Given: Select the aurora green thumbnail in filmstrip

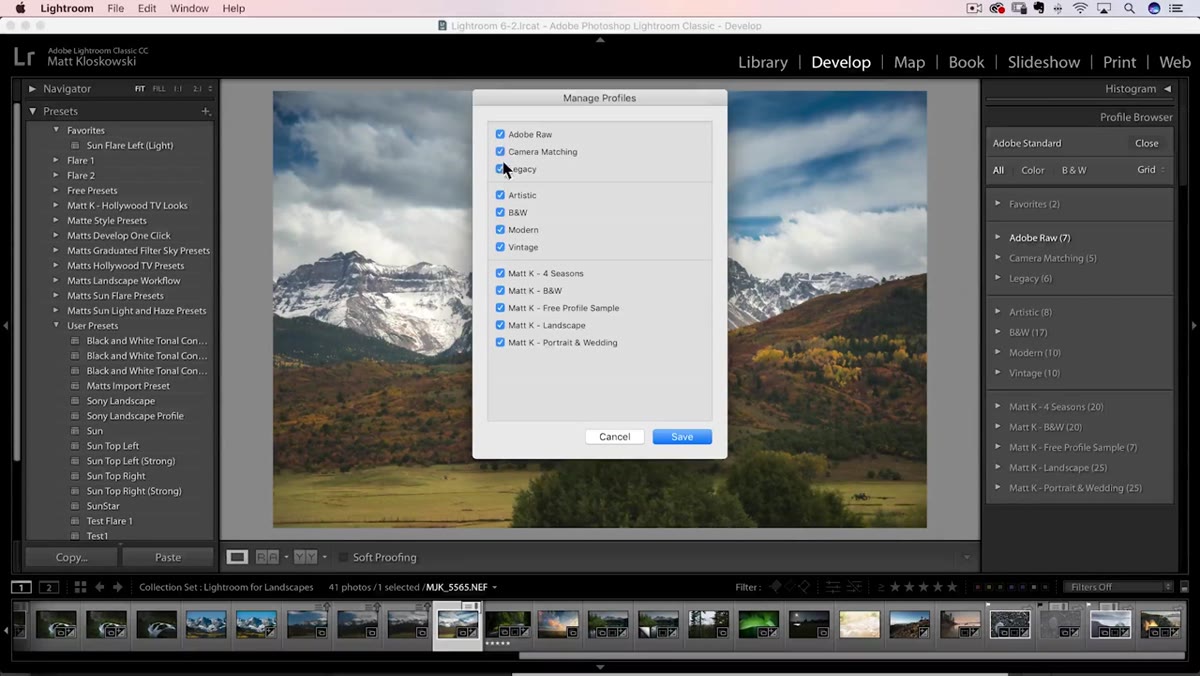Looking at the screenshot, I should tap(758, 625).
